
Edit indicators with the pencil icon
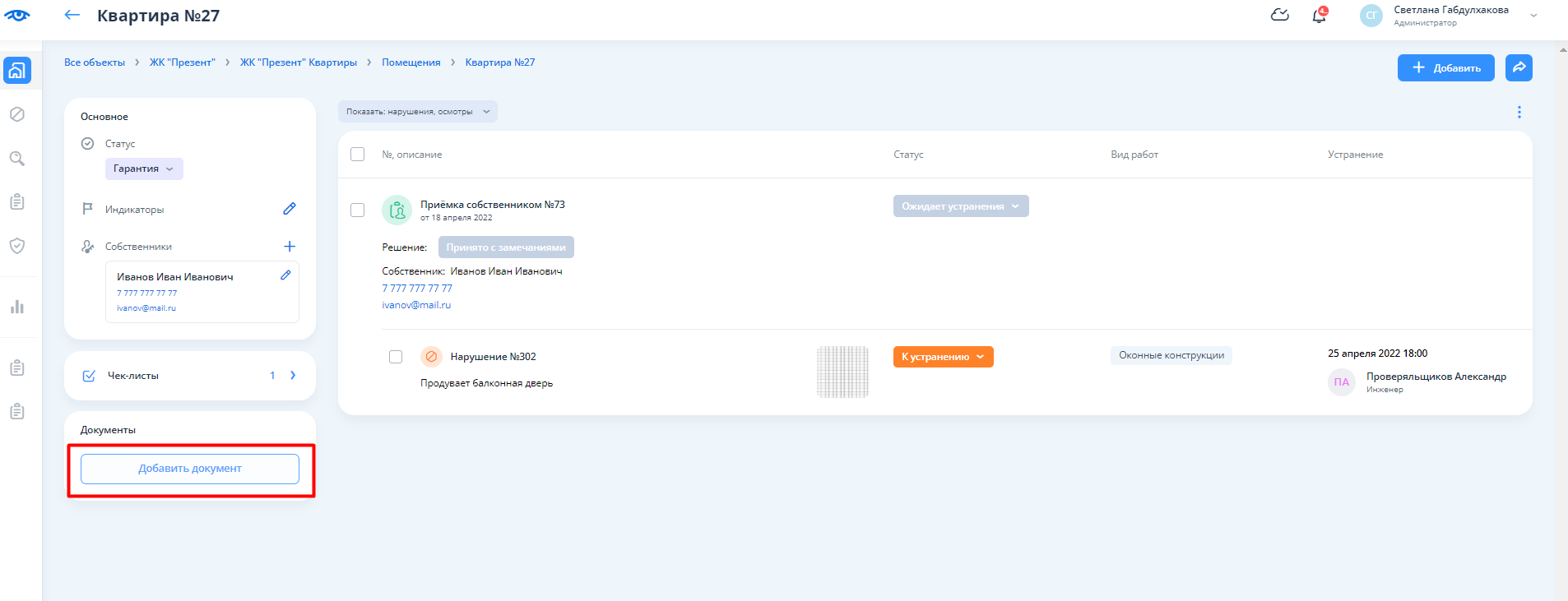[x=289, y=209]
